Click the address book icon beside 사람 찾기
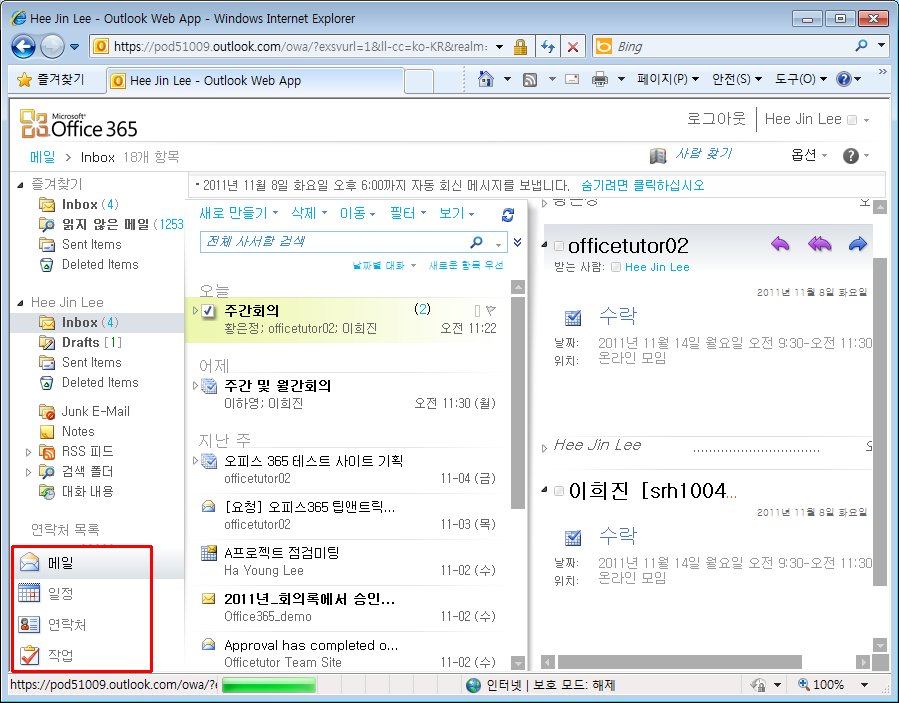Screen dimensions: 899x703 tap(658, 155)
